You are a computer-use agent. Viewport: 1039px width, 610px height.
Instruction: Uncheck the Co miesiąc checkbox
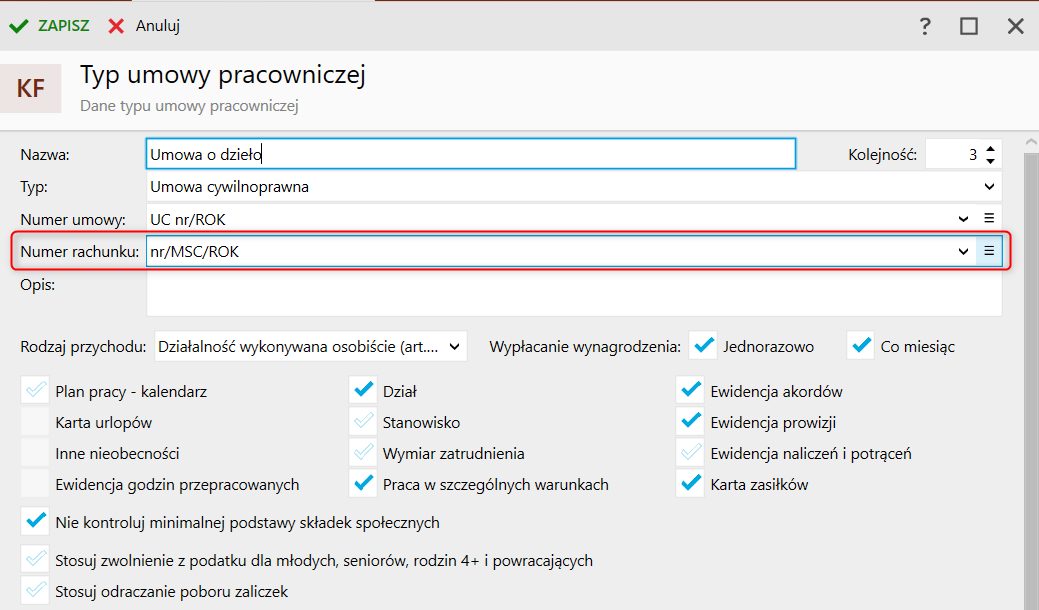tap(860, 346)
